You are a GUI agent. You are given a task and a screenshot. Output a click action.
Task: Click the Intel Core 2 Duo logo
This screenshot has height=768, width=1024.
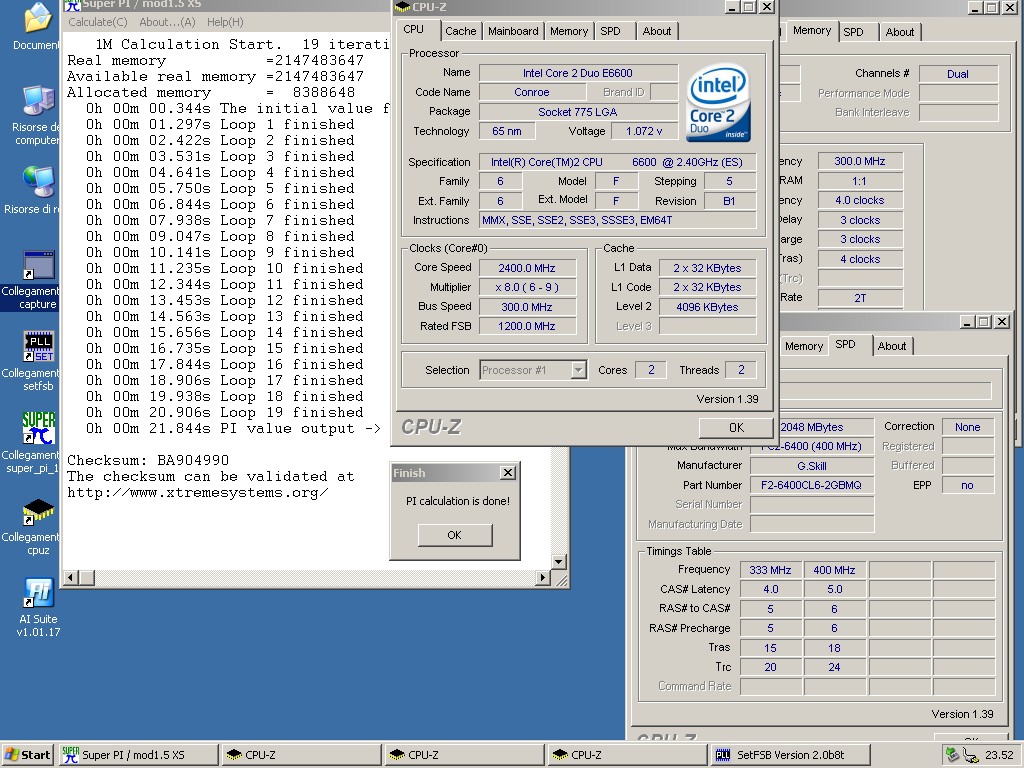pos(718,102)
